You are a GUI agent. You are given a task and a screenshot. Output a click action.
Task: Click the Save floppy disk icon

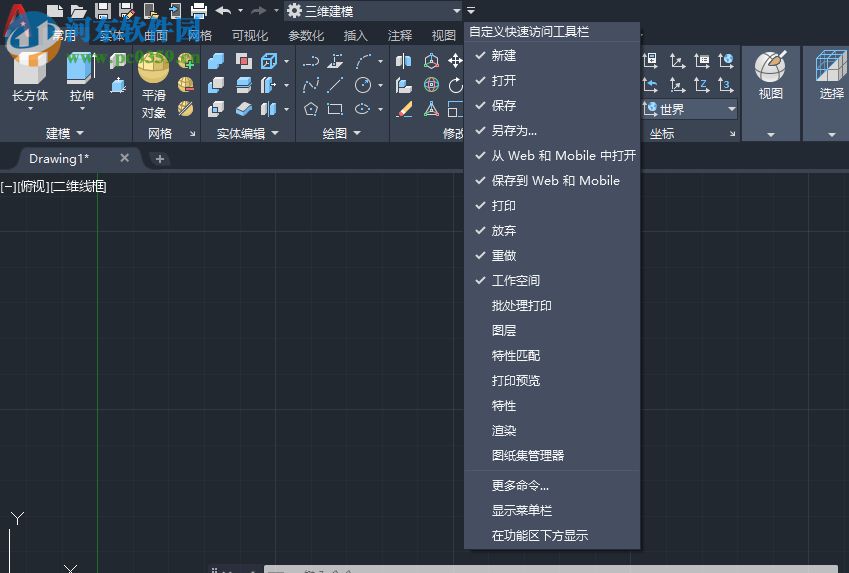tap(102, 10)
